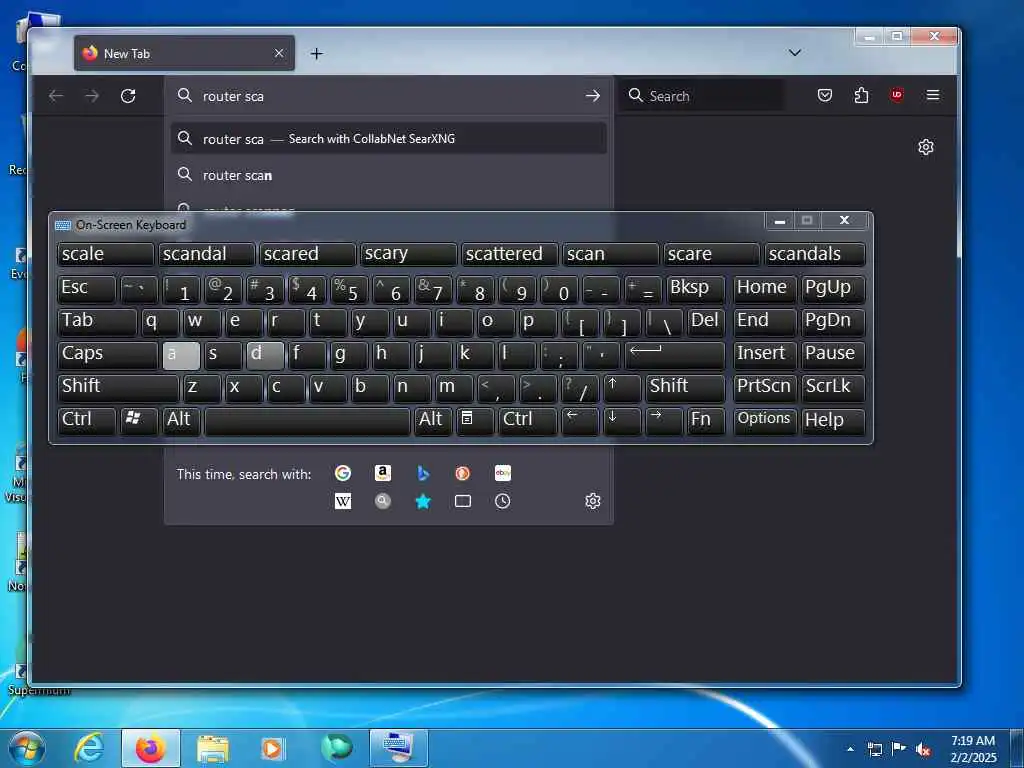The width and height of the screenshot is (1024, 768).
Task: Toggle the left Alt key
Action: pyautogui.click(x=182, y=421)
